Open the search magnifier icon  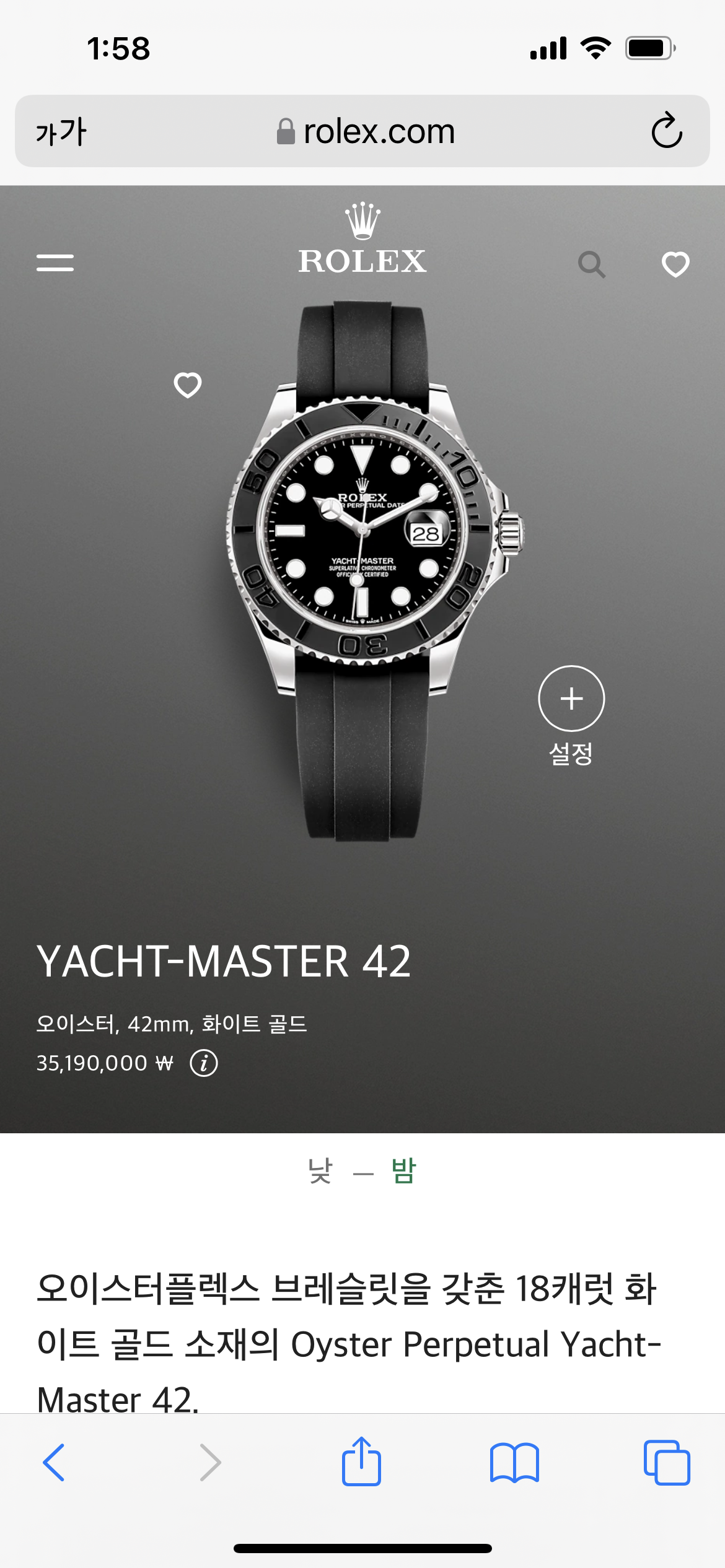592,264
